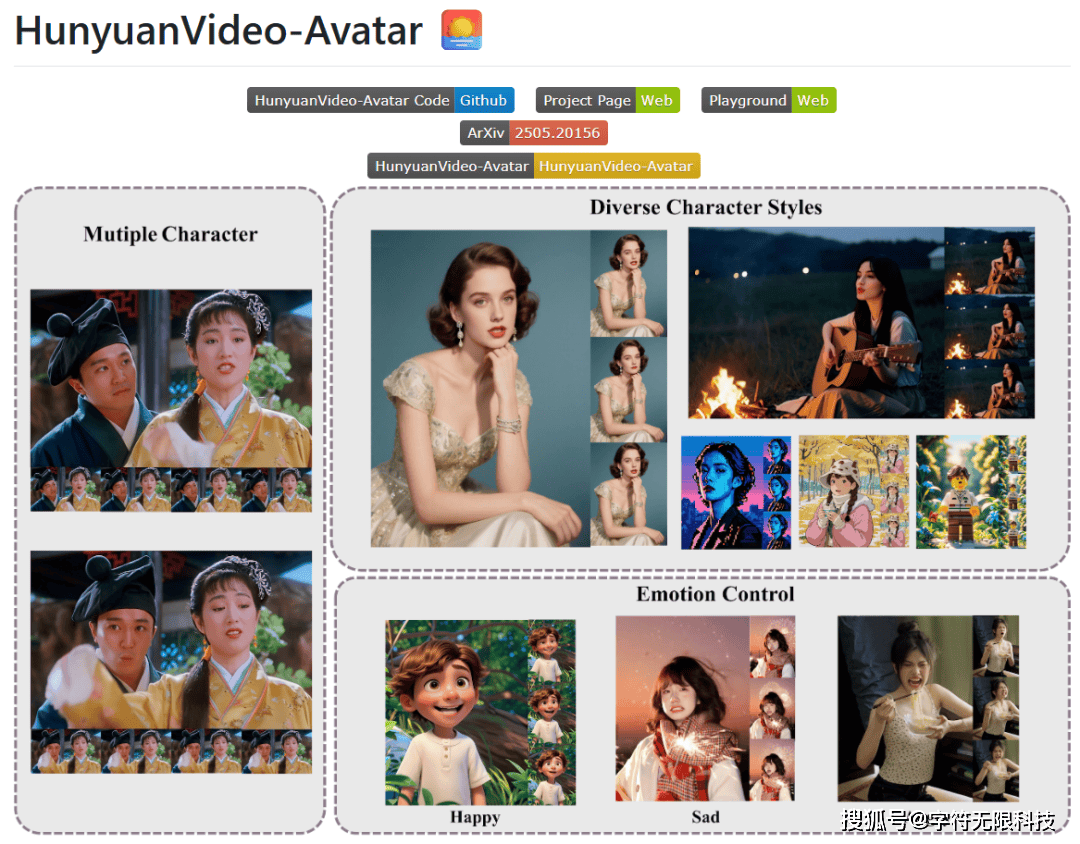
Task: Open the Project Page Web badge
Action: (608, 100)
